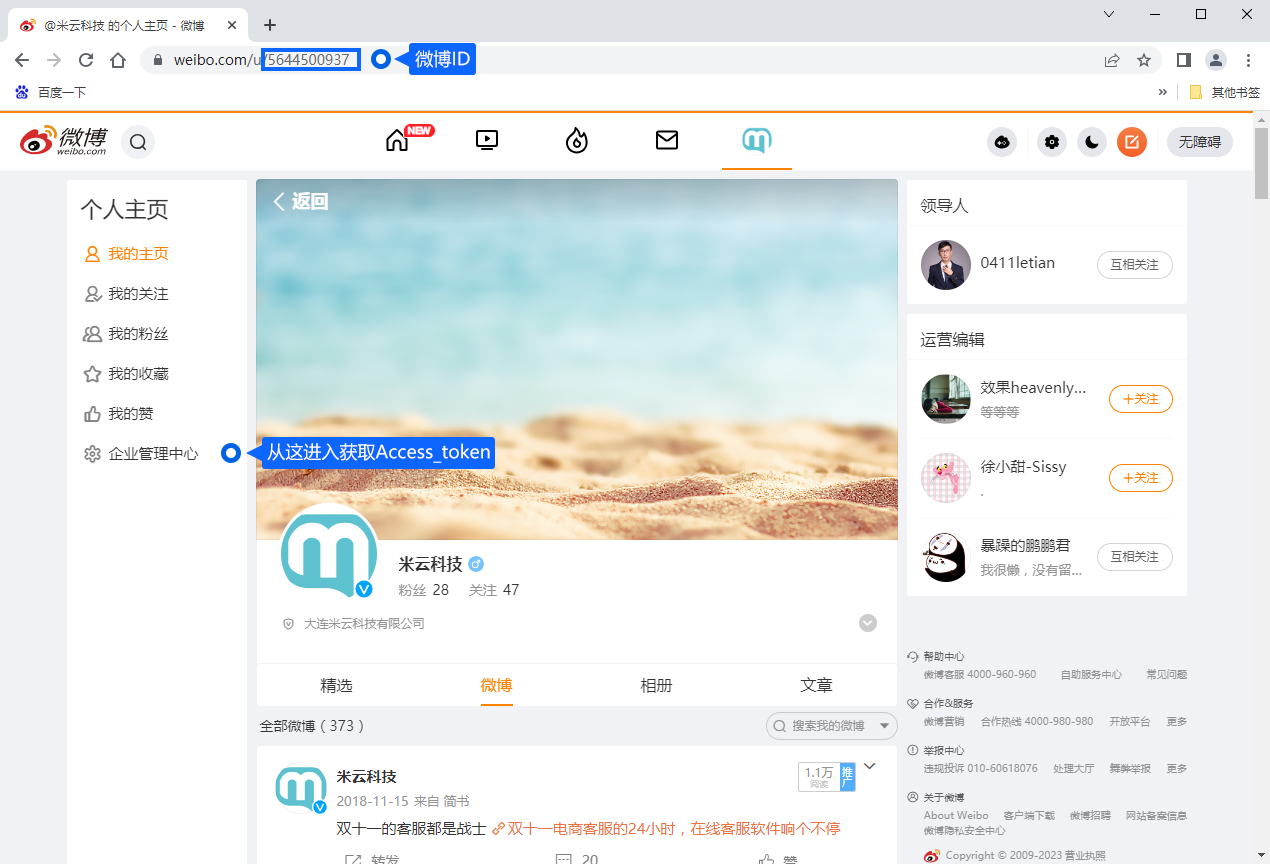This screenshot has height=864, width=1270.
Task: Open the Chrome profile avatar icon
Action: tap(1216, 60)
